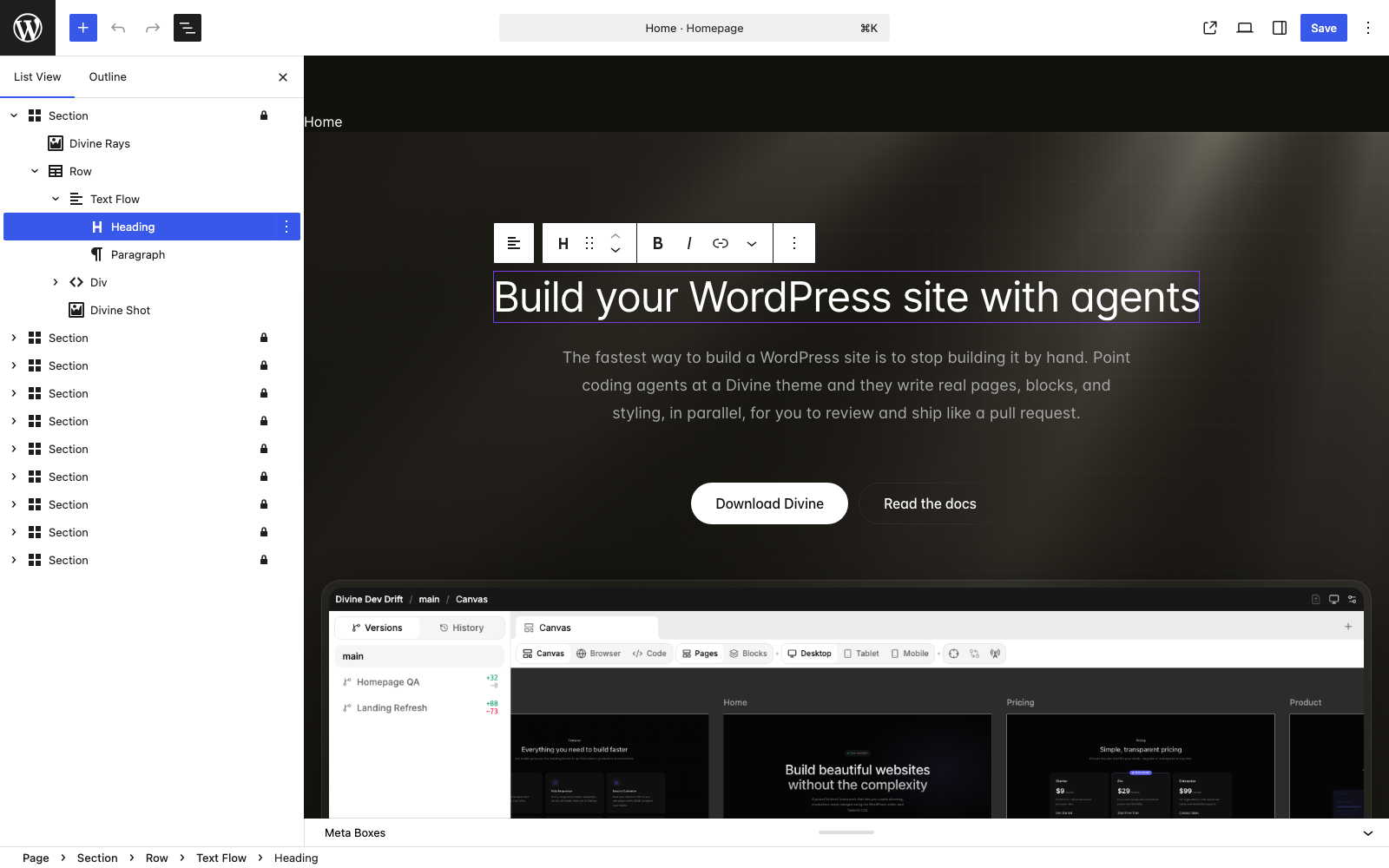View the page in a new tab
The width and height of the screenshot is (1389, 868).
point(1210,28)
